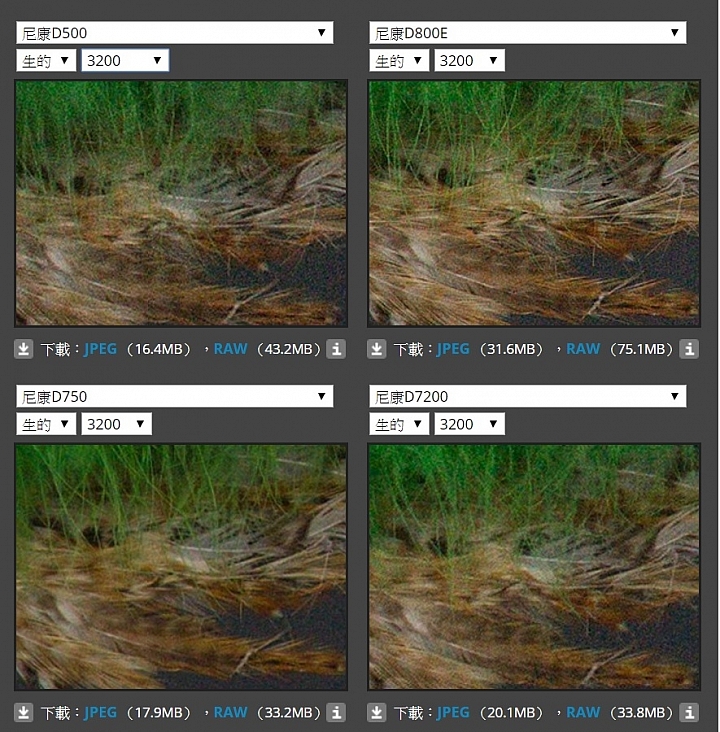Open the 尼康D500 camera model dropdown
Screen dimensions: 720x732
click(175, 33)
